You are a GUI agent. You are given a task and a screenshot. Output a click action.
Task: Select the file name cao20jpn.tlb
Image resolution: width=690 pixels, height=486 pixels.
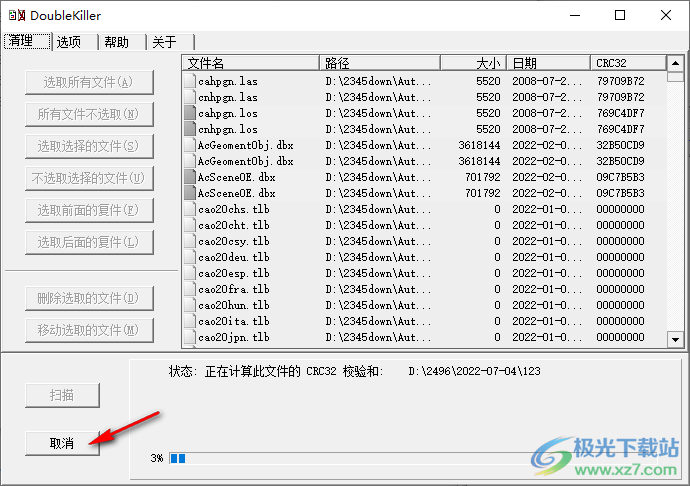(x=234, y=338)
